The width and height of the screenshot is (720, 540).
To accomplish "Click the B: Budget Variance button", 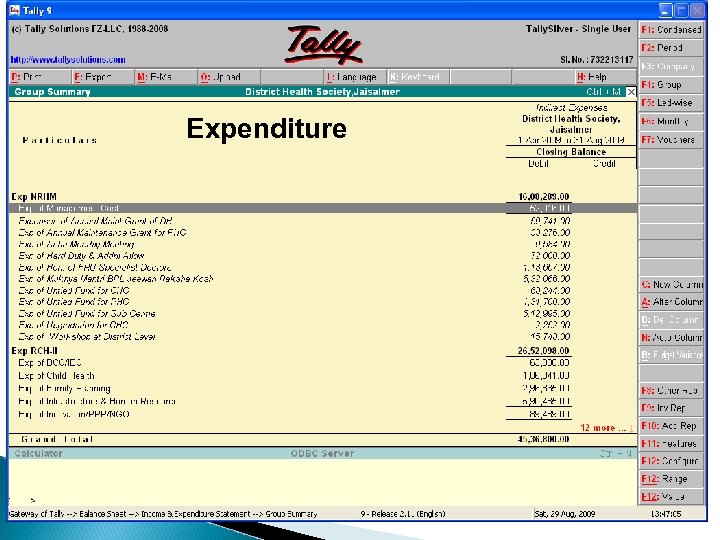I will [x=671, y=355].
